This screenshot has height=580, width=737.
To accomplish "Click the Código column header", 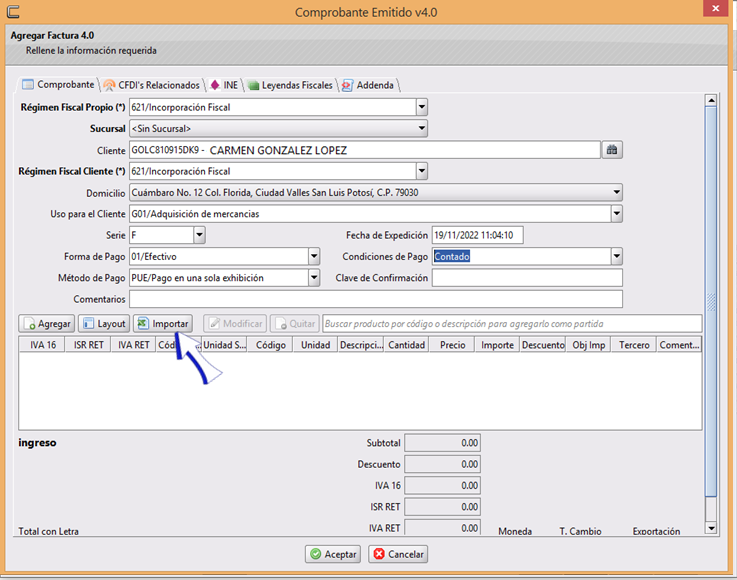I will point(271,345).
